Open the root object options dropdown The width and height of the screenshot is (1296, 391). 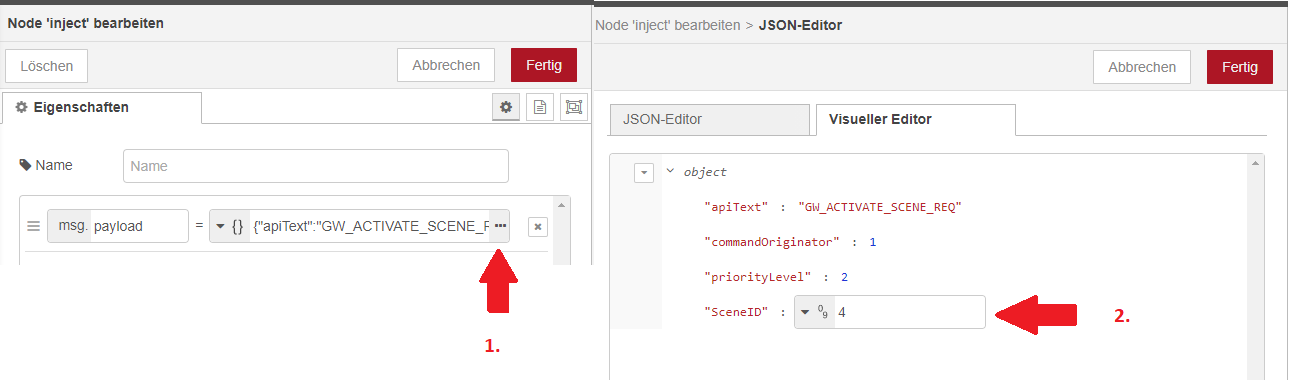(x=644, y=172)
